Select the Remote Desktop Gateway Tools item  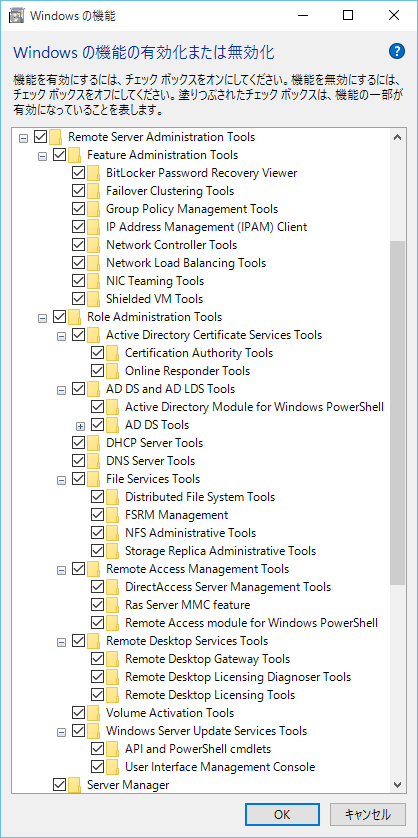[x=207, y=659]
